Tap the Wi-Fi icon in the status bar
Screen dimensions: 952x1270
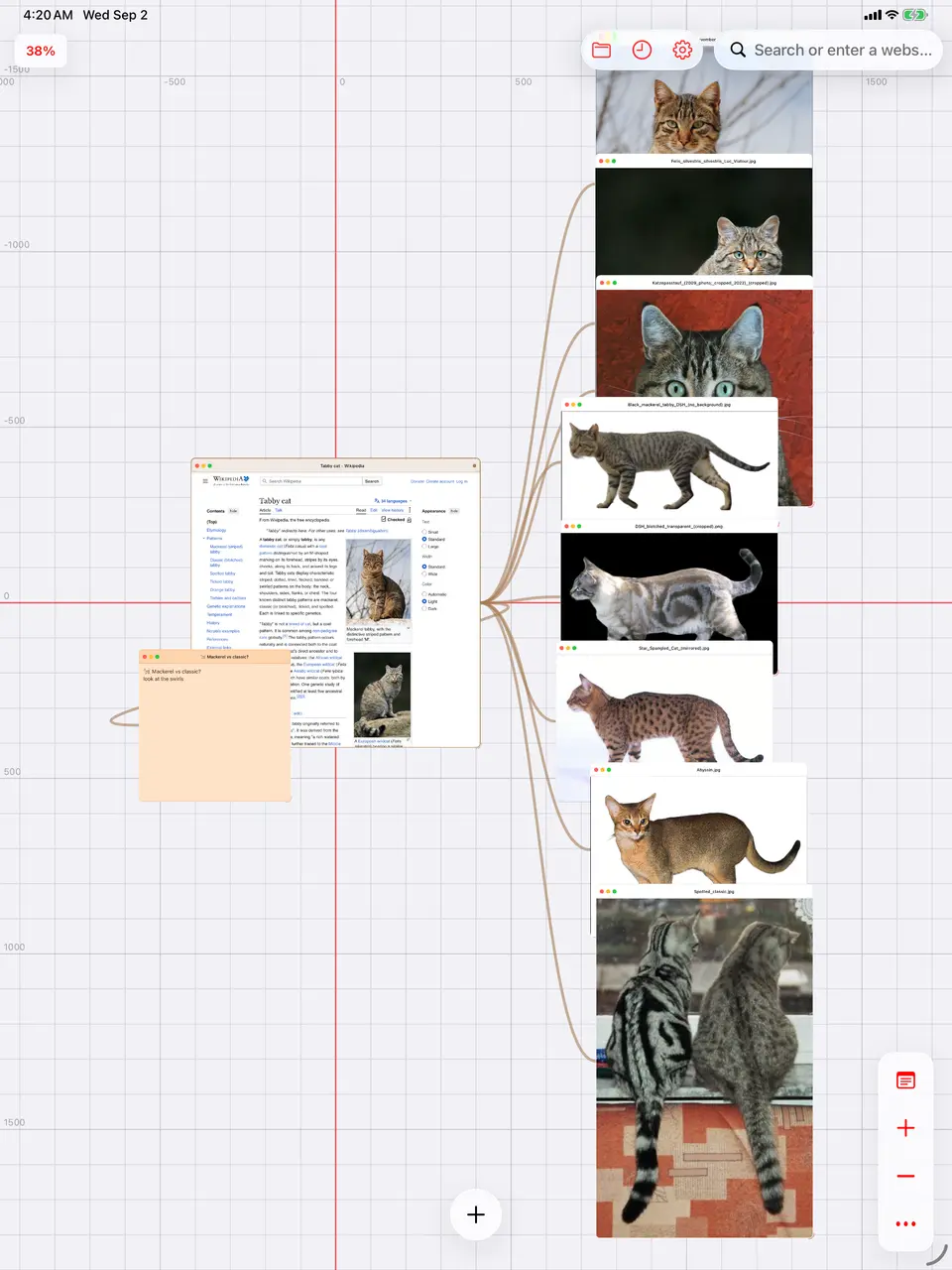pos(892,15)
